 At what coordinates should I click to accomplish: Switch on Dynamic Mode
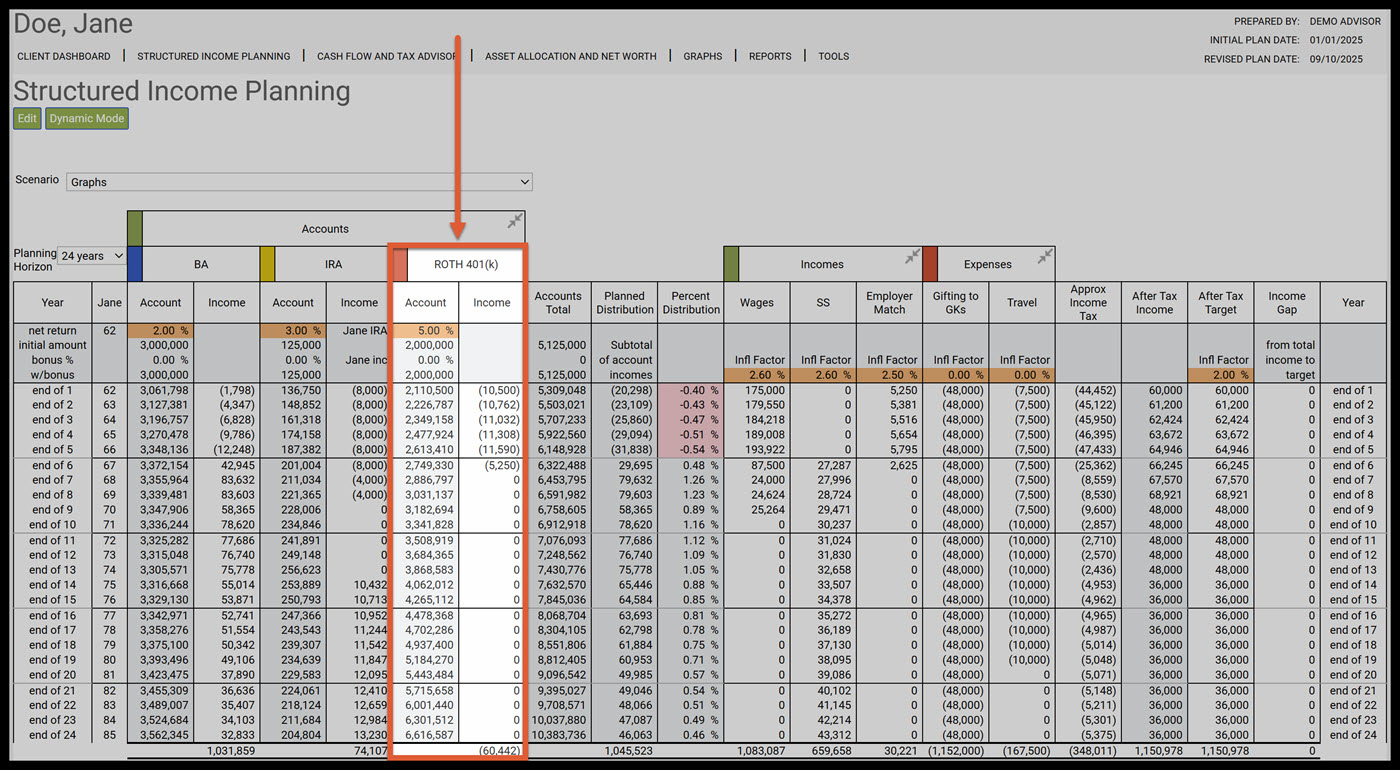click(87, 118)
